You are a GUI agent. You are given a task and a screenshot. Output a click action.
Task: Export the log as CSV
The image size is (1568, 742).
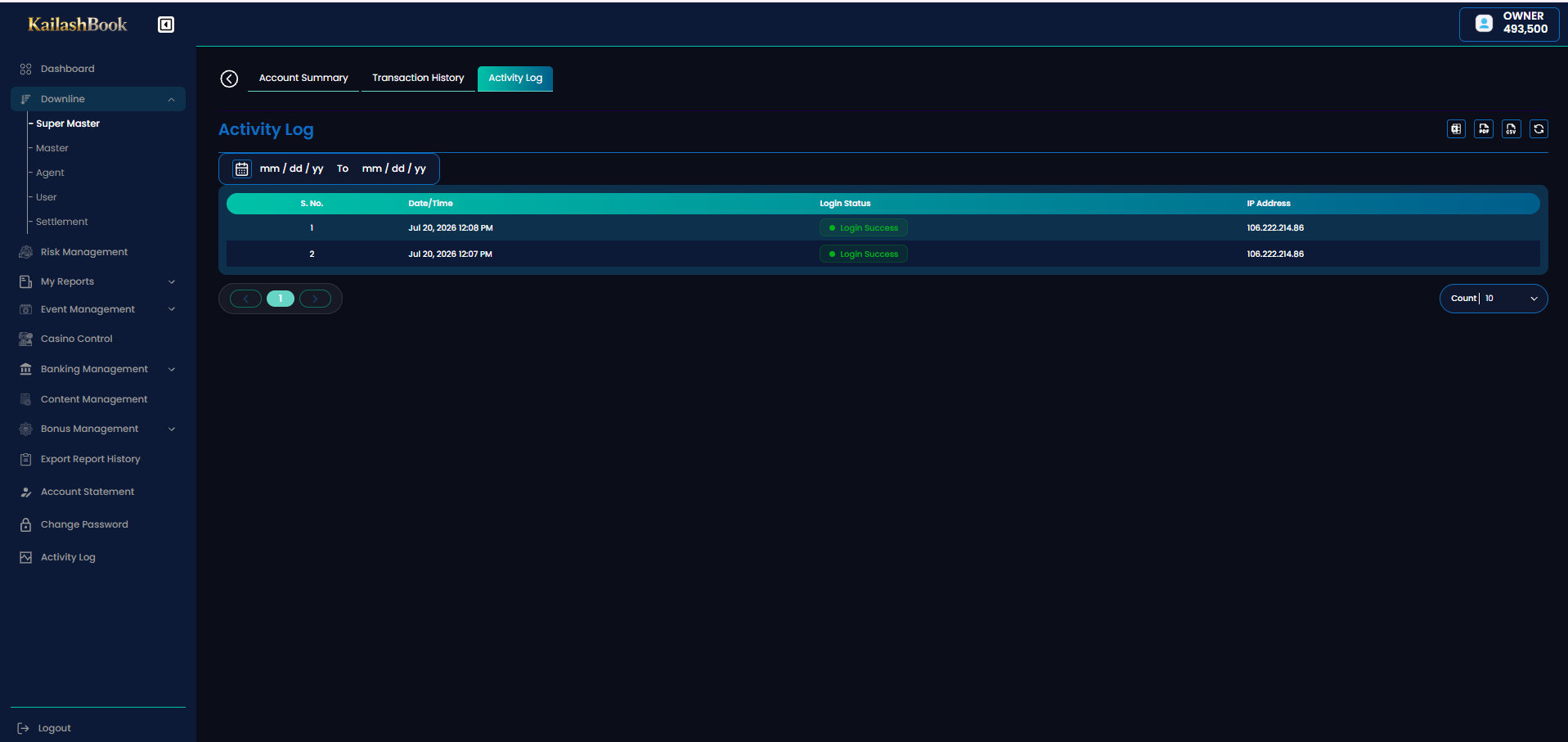(1512, 128)
